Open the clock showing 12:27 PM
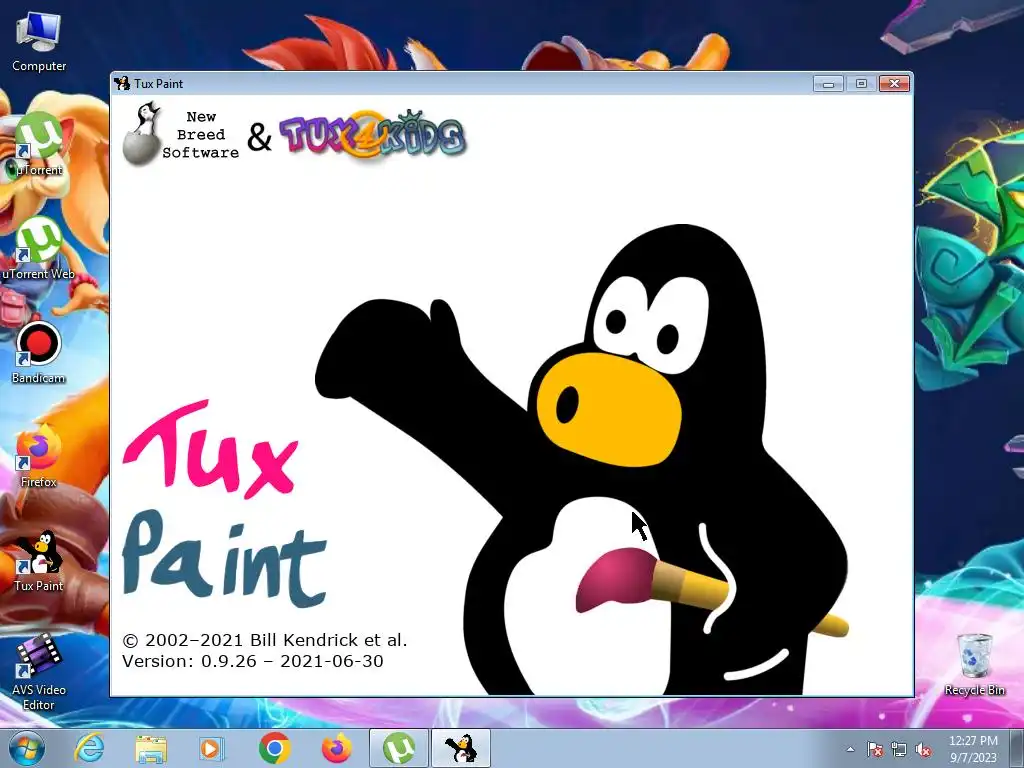 [x=973, y=749]
